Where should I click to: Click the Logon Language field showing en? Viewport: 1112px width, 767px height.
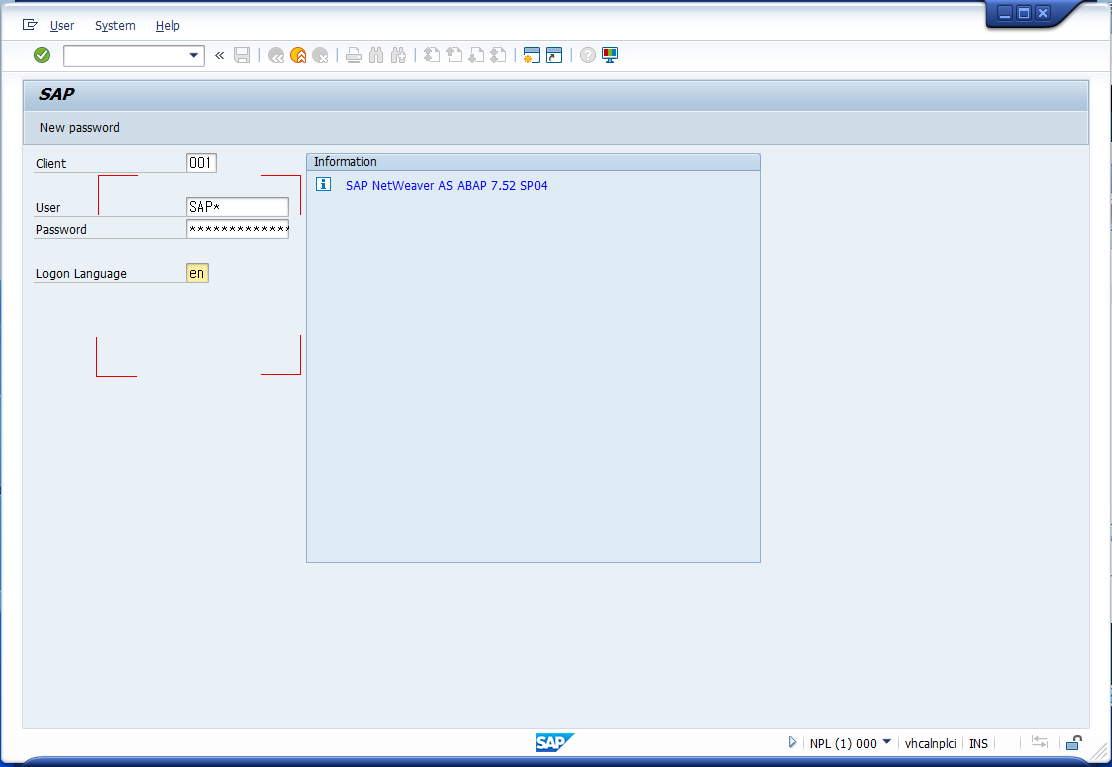(x=197, y=273)
